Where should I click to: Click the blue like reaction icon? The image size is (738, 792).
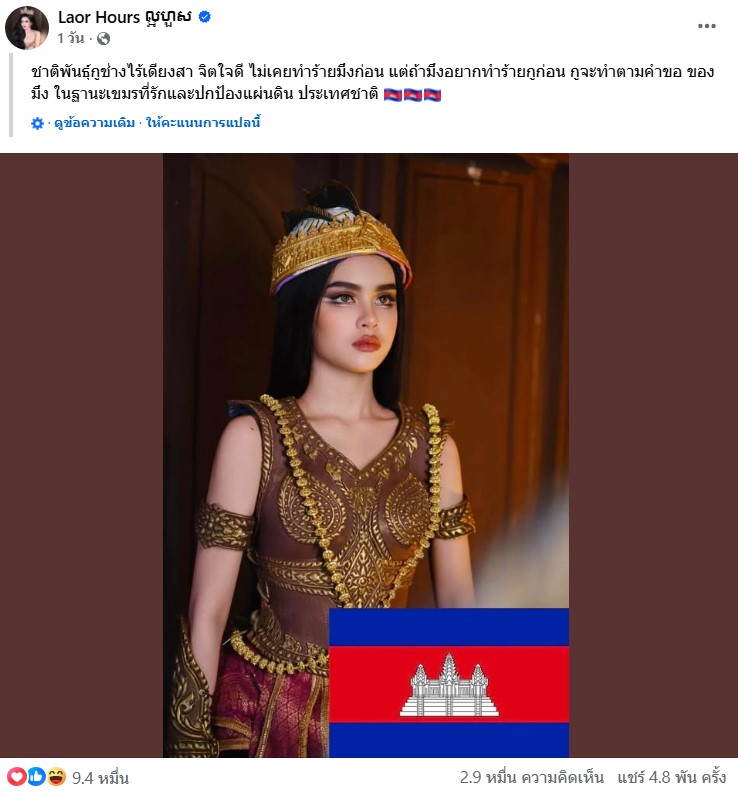point(36,776)
